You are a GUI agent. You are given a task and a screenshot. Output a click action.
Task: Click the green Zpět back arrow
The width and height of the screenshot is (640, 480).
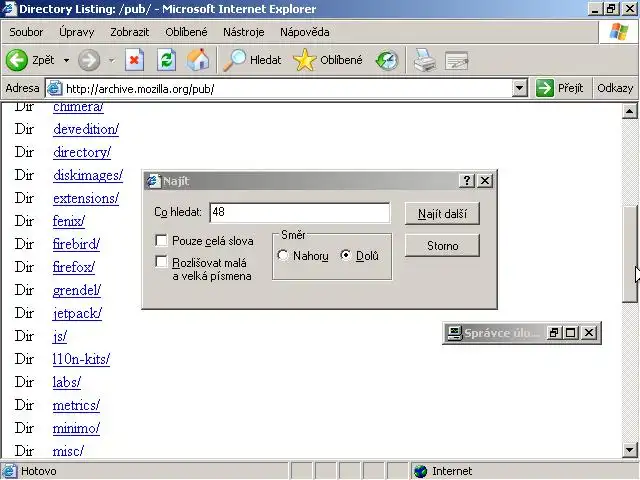click(x=17, y=60)
